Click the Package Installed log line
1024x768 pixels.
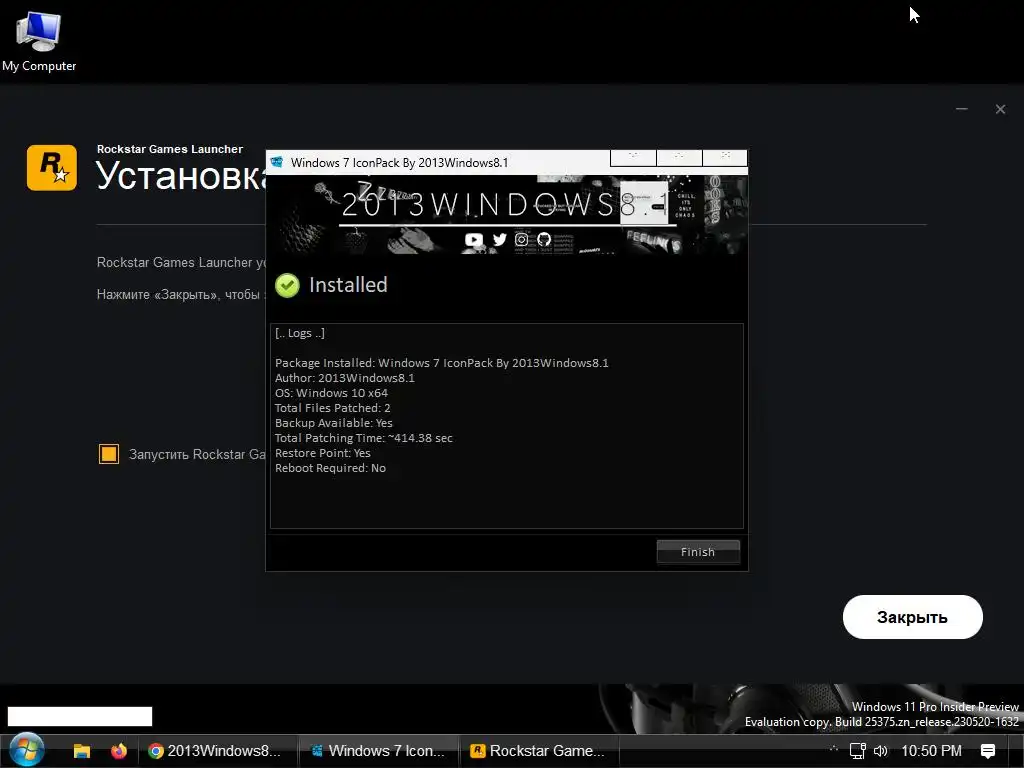pos(441,362)
